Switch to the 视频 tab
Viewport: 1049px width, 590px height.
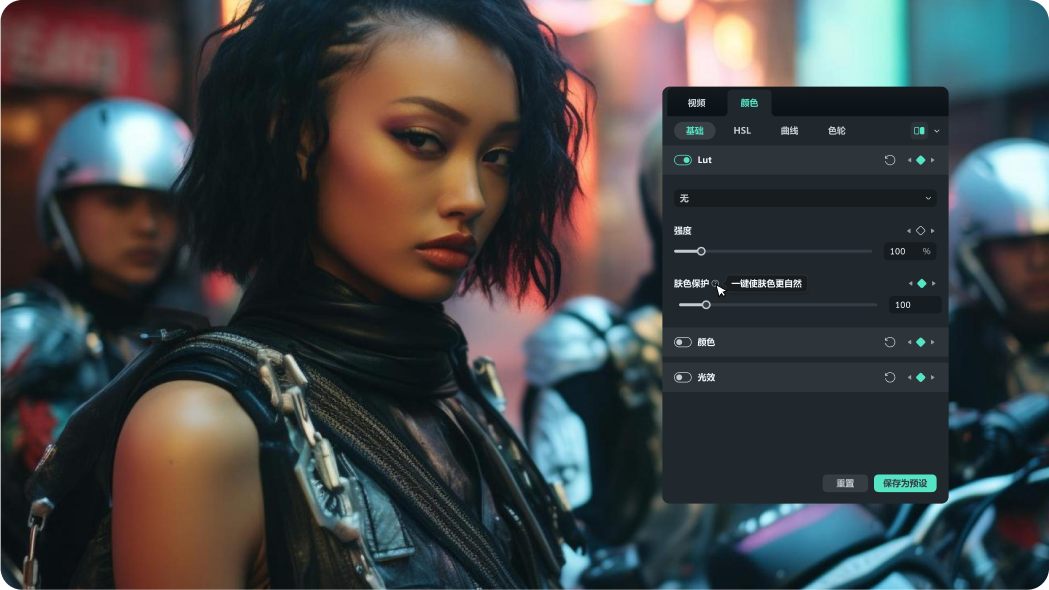tap(696, 103)
